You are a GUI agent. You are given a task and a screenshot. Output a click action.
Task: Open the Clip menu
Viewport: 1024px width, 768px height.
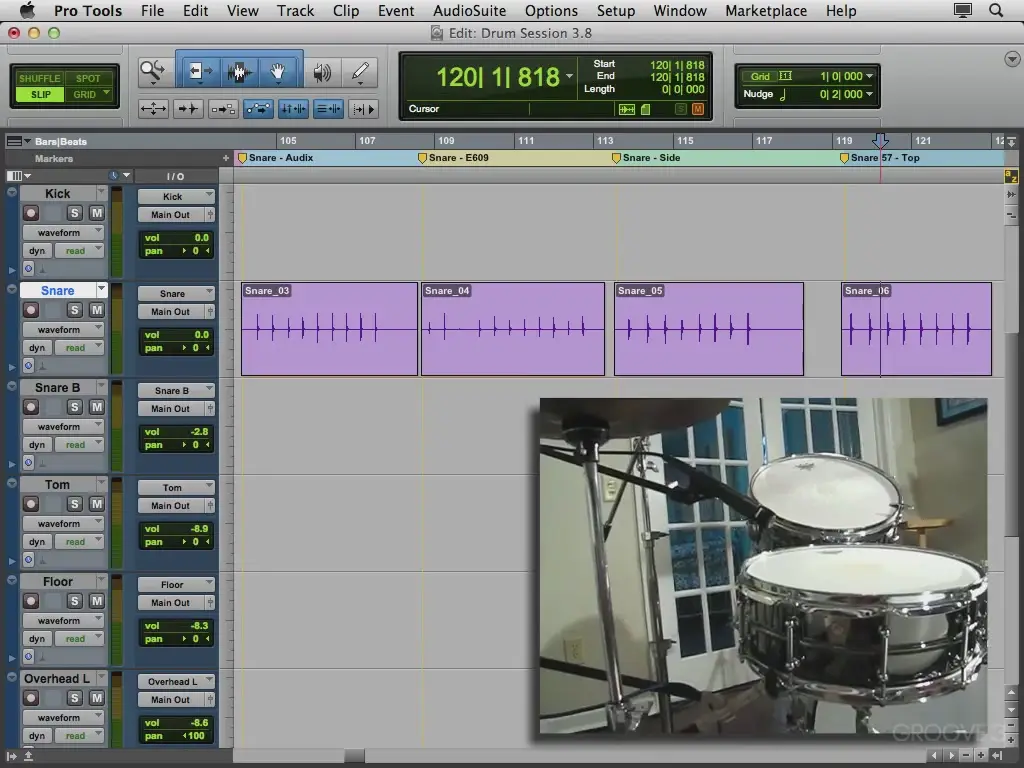click(x=345, y=10)
